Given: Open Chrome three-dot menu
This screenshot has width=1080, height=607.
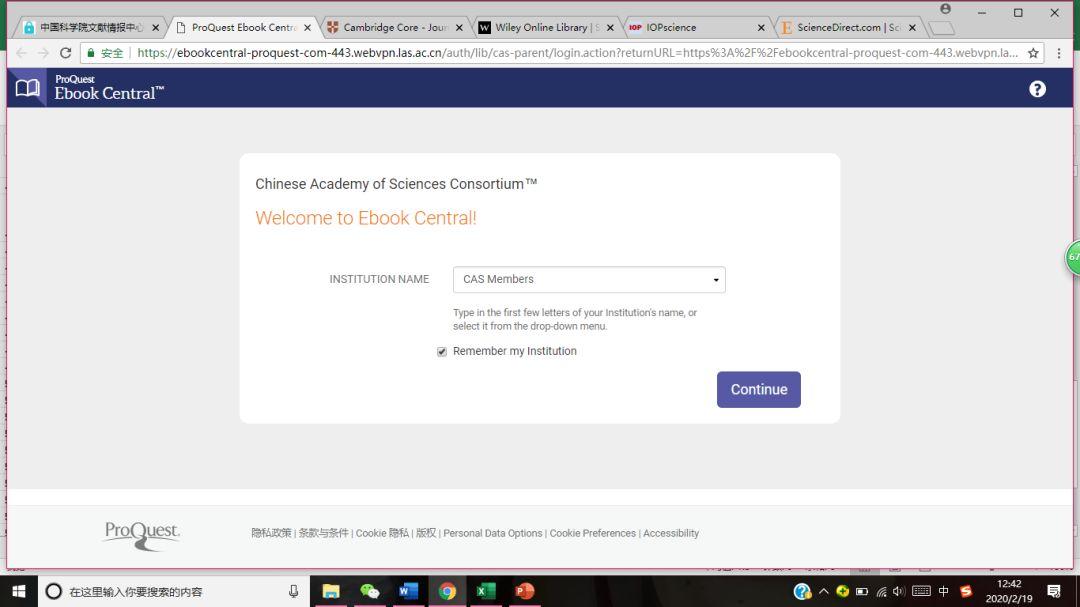Looking at the screenshot, I should click(1059, 53).
